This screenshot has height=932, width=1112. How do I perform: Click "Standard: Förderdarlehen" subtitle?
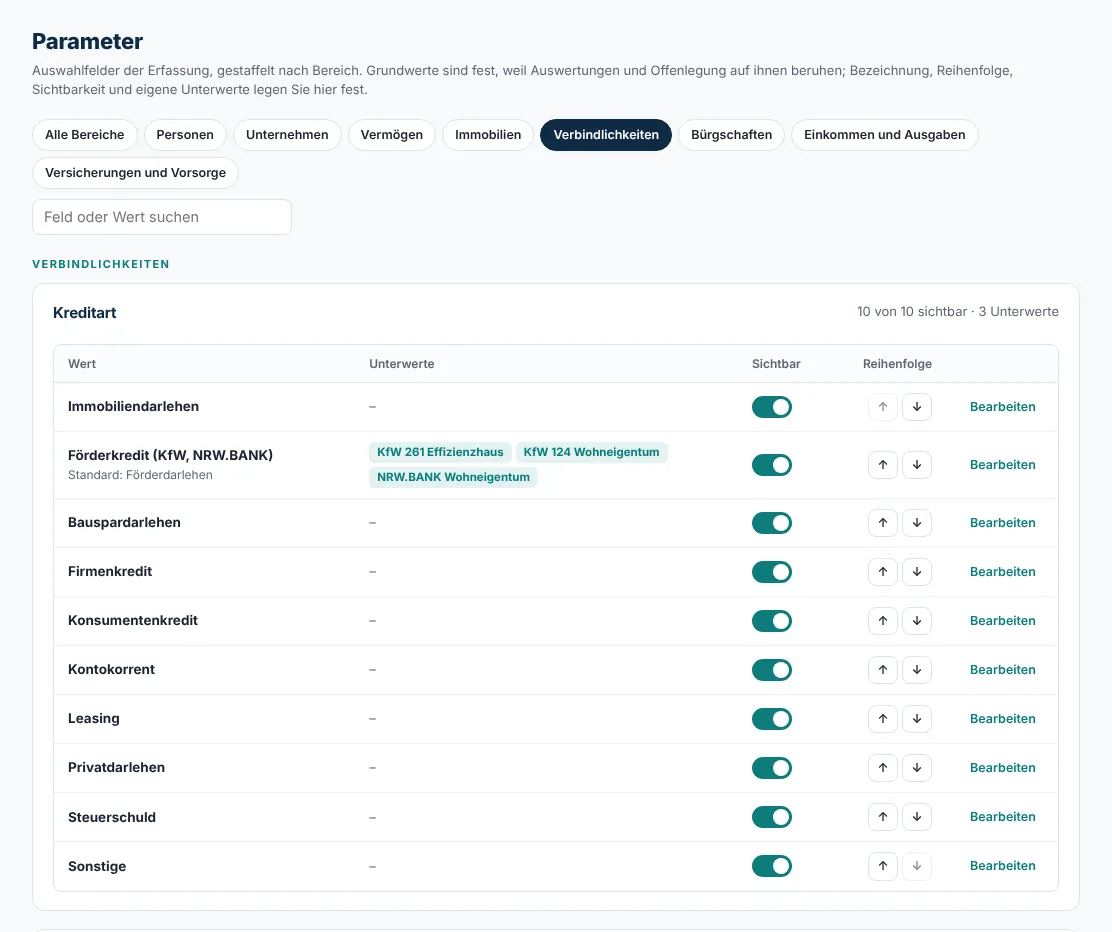[x=140, y=475]
